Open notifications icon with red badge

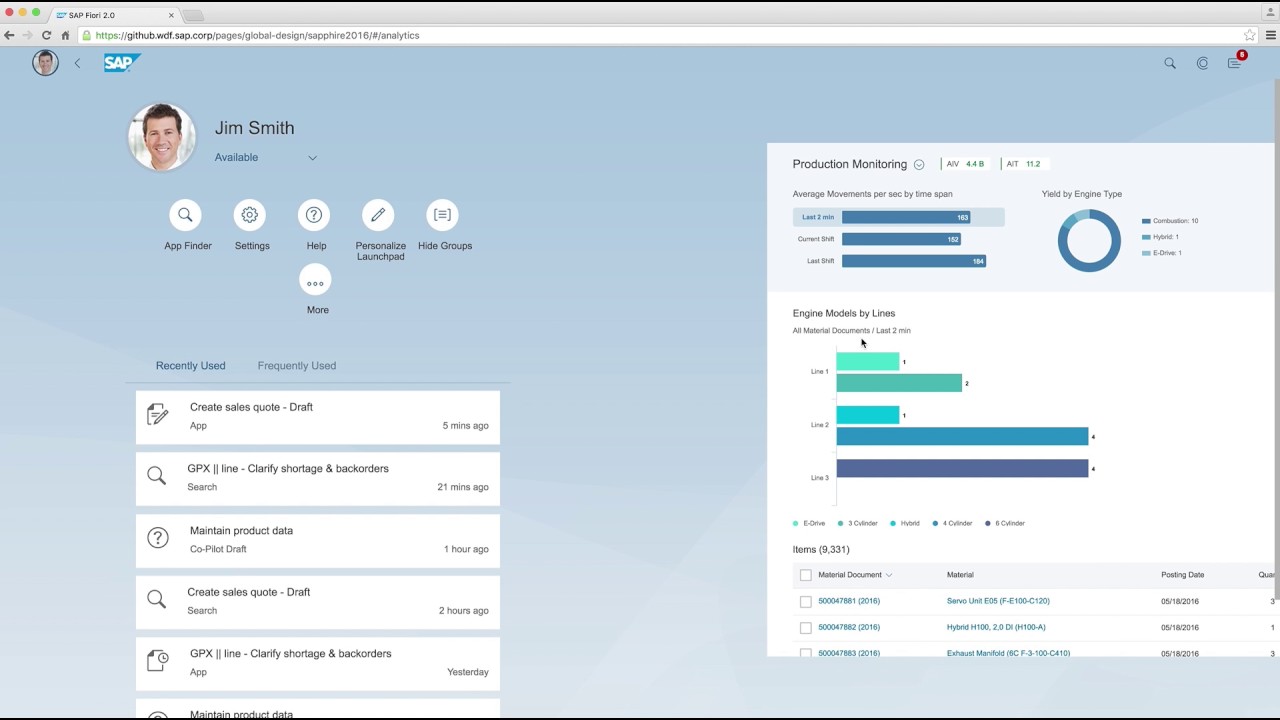point(1236,62)
